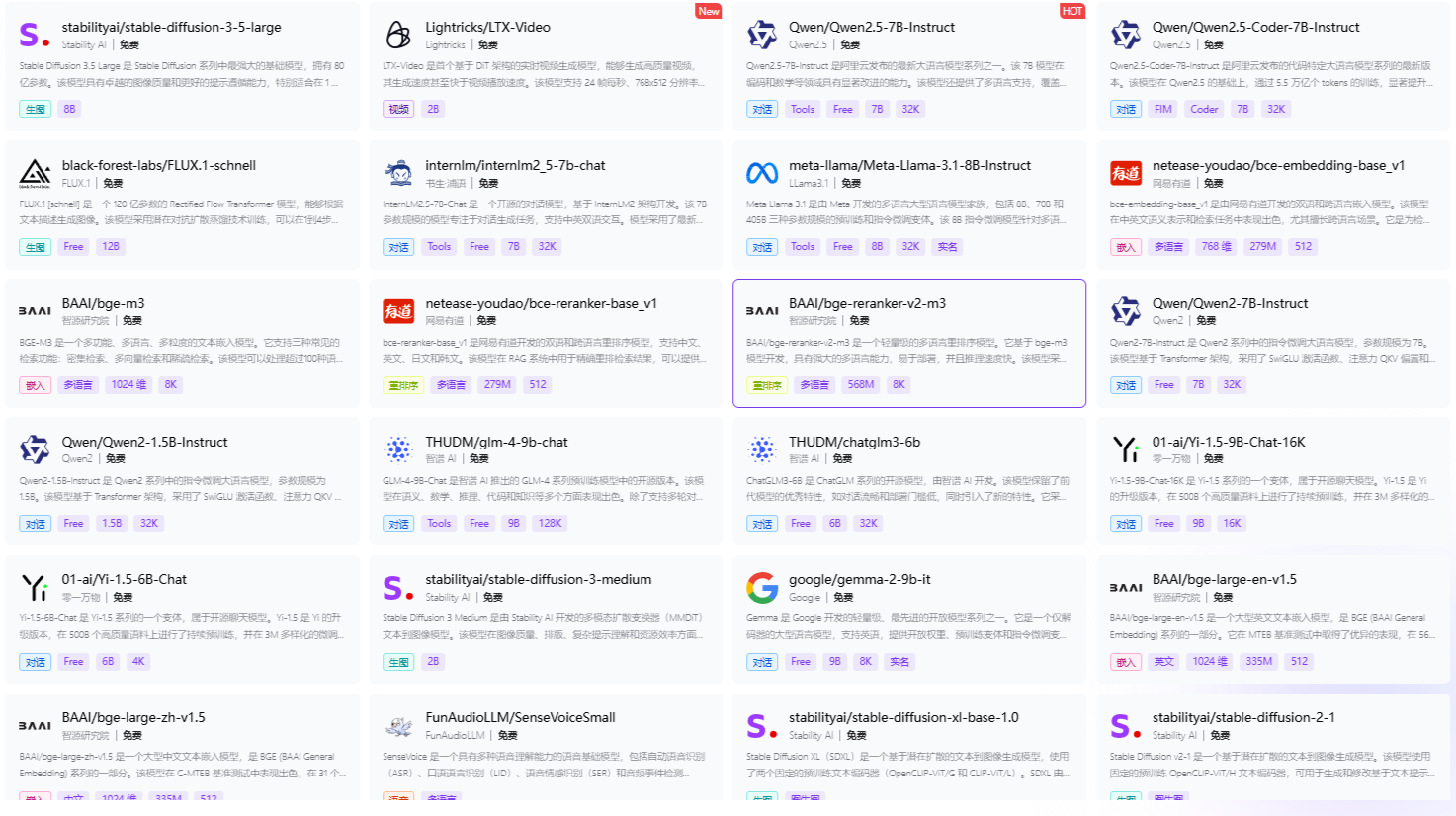Viewport: 1456px width, 816px height.
Task: Click the Yi-1.5-9B-Chat-16K model logo
Action: point(1126,449)
